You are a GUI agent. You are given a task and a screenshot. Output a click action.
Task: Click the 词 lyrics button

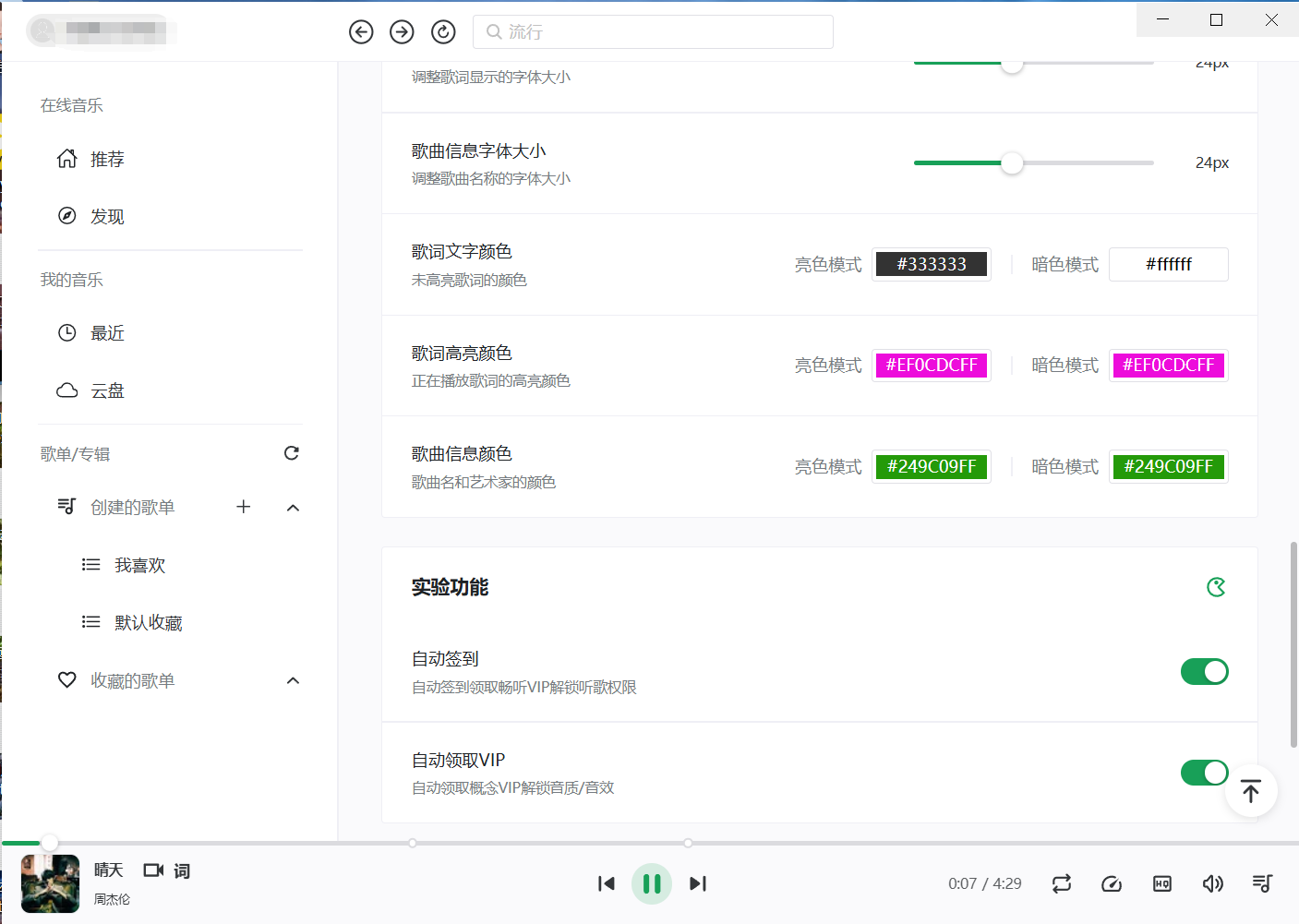pyautogui.click(x=182, y=870)
